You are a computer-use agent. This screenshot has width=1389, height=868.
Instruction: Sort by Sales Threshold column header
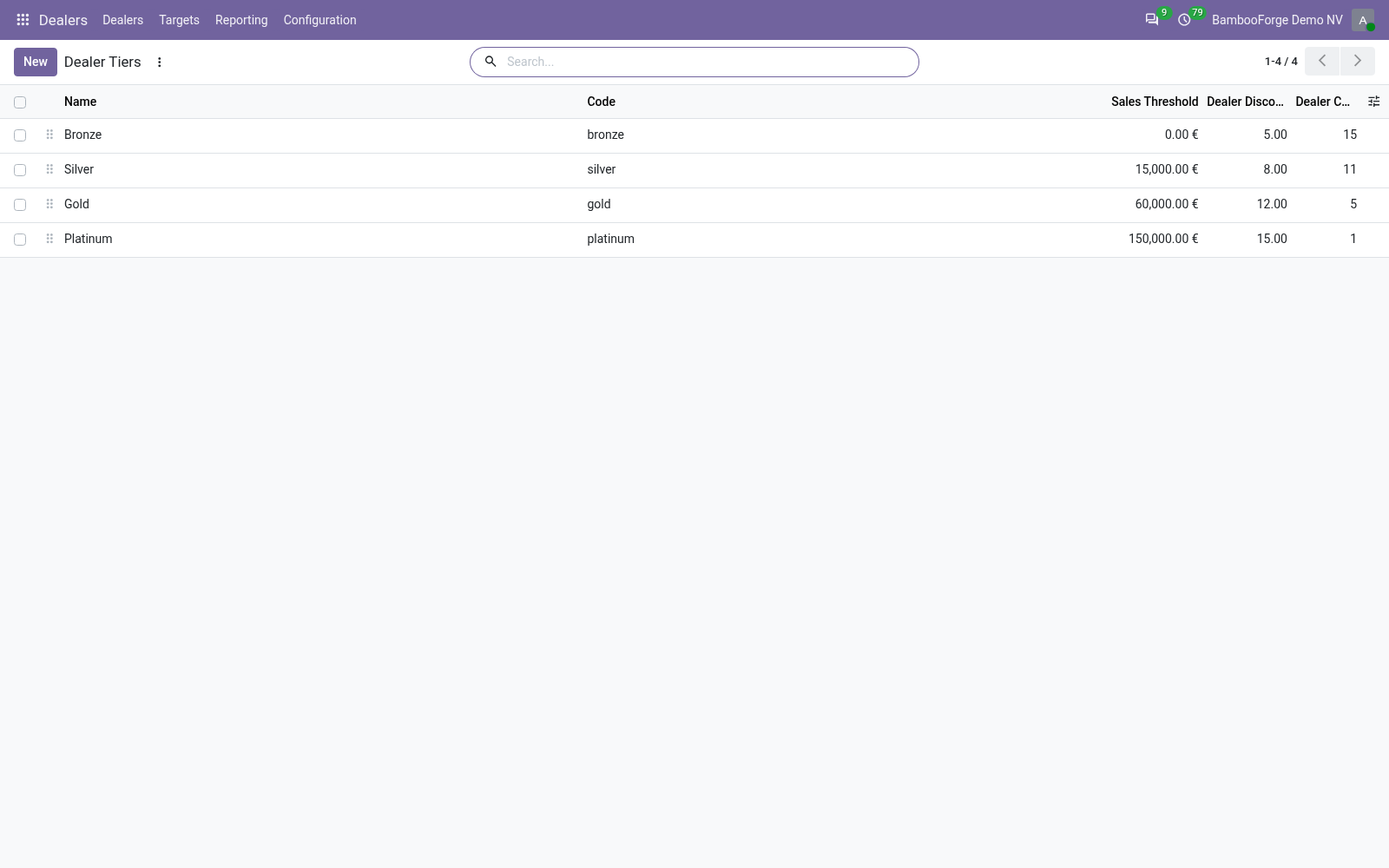(1155, 102)
